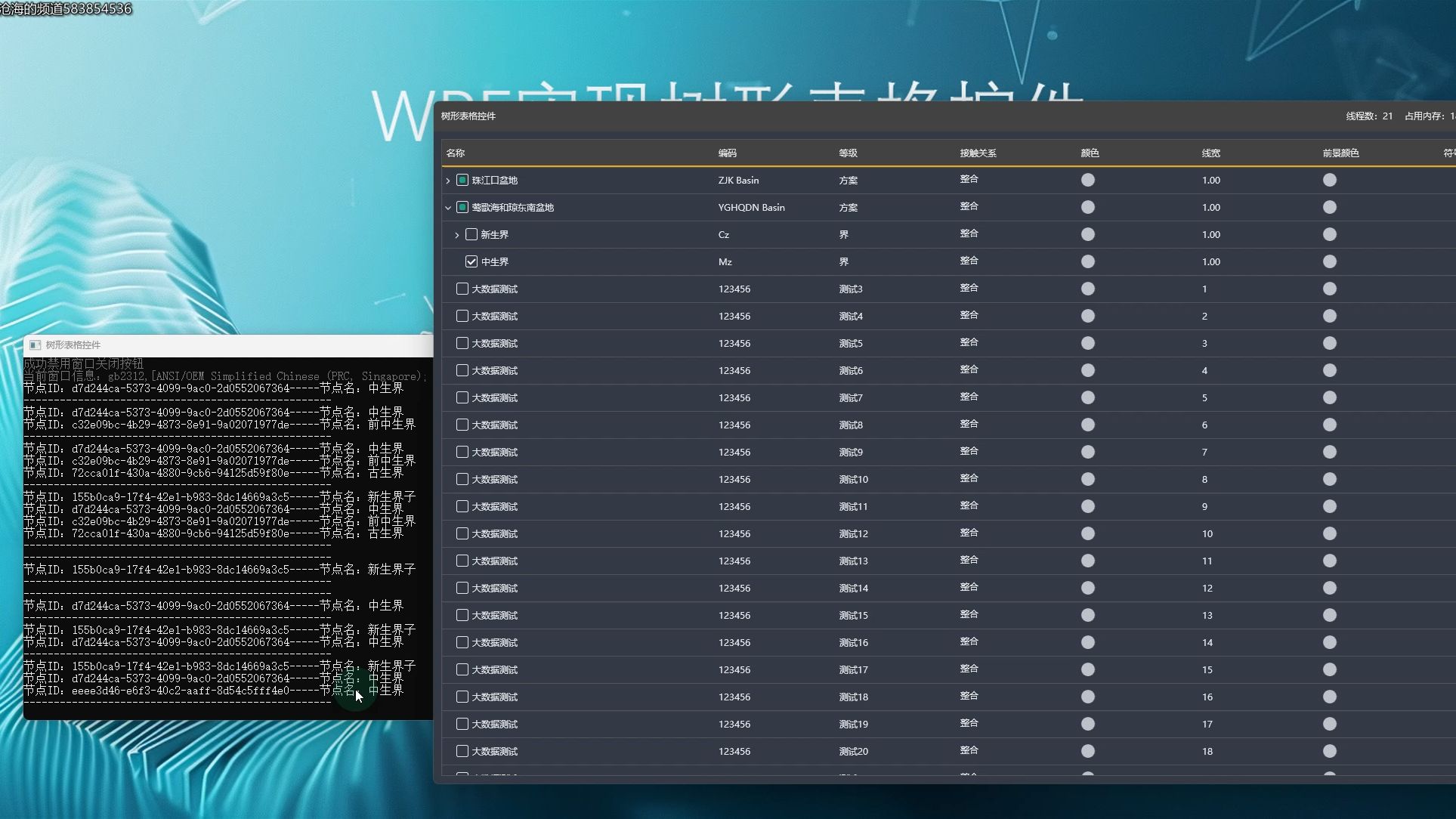Check the 新生界 checkbox
This screenshot has width=1456, height=819.
coord(471,234)
